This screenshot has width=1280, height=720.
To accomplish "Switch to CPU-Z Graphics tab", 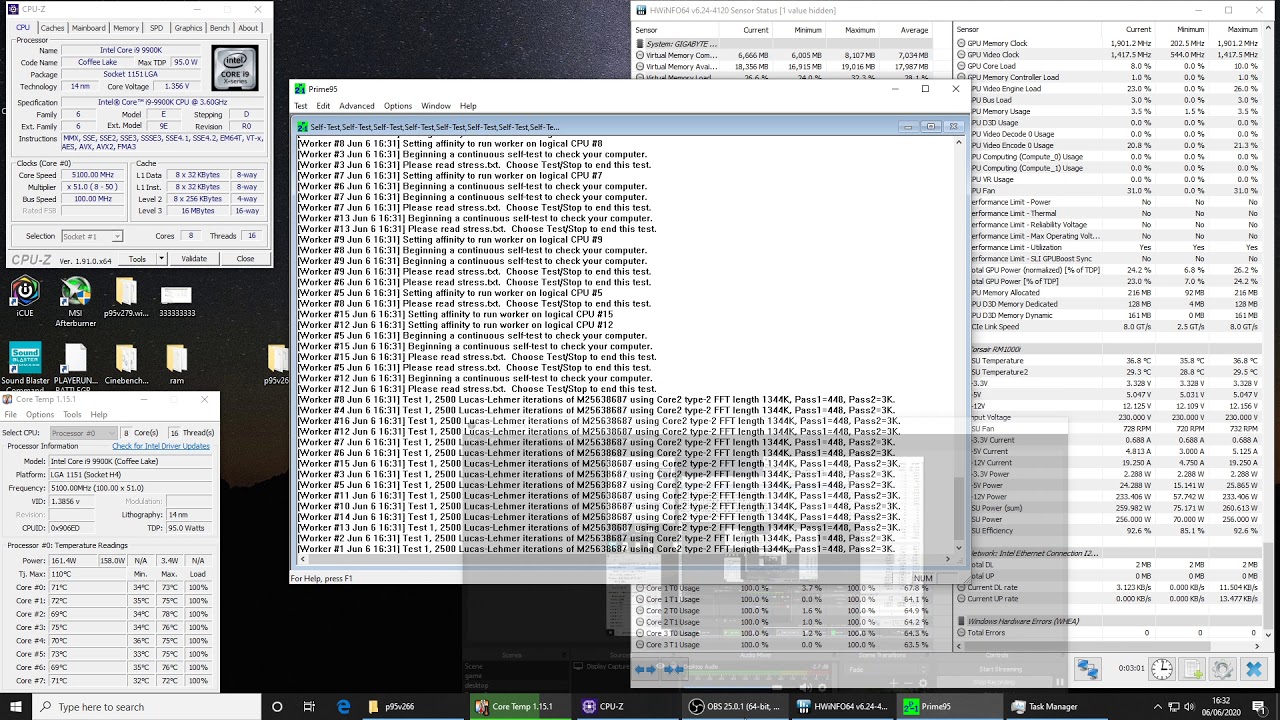I will coord(188,28).
